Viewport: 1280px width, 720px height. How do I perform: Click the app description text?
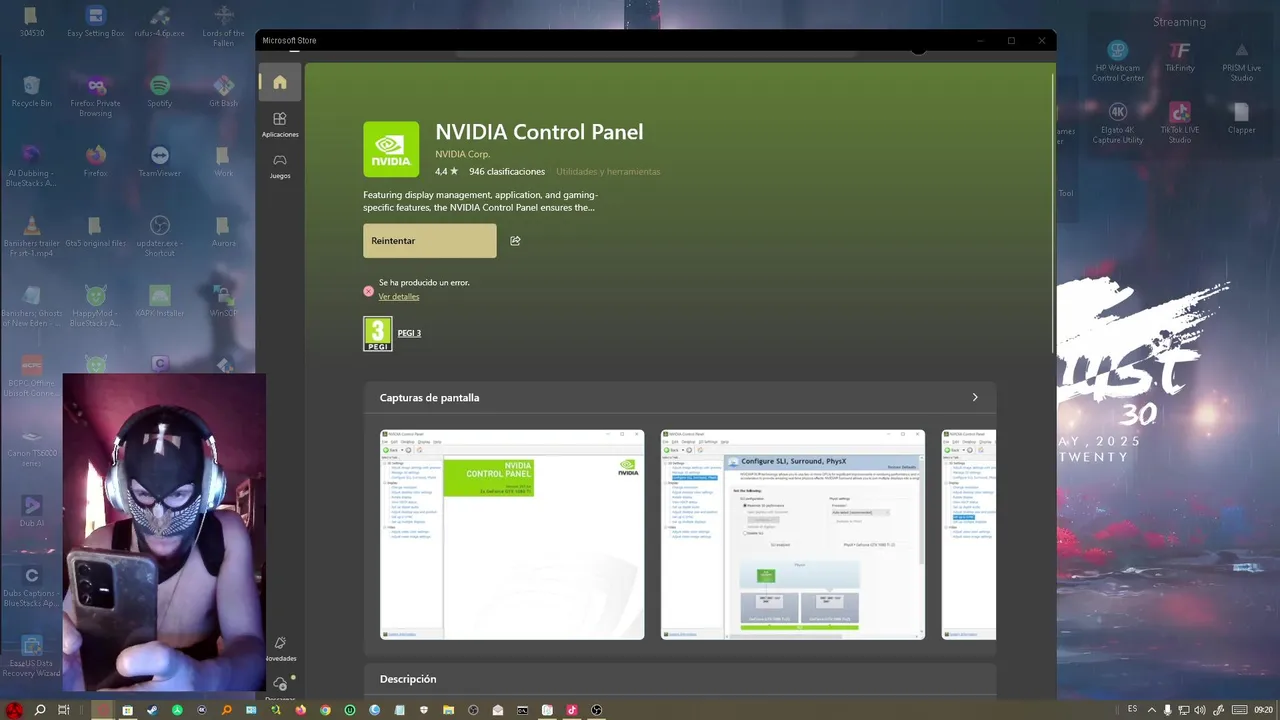(x=481, y=202)
